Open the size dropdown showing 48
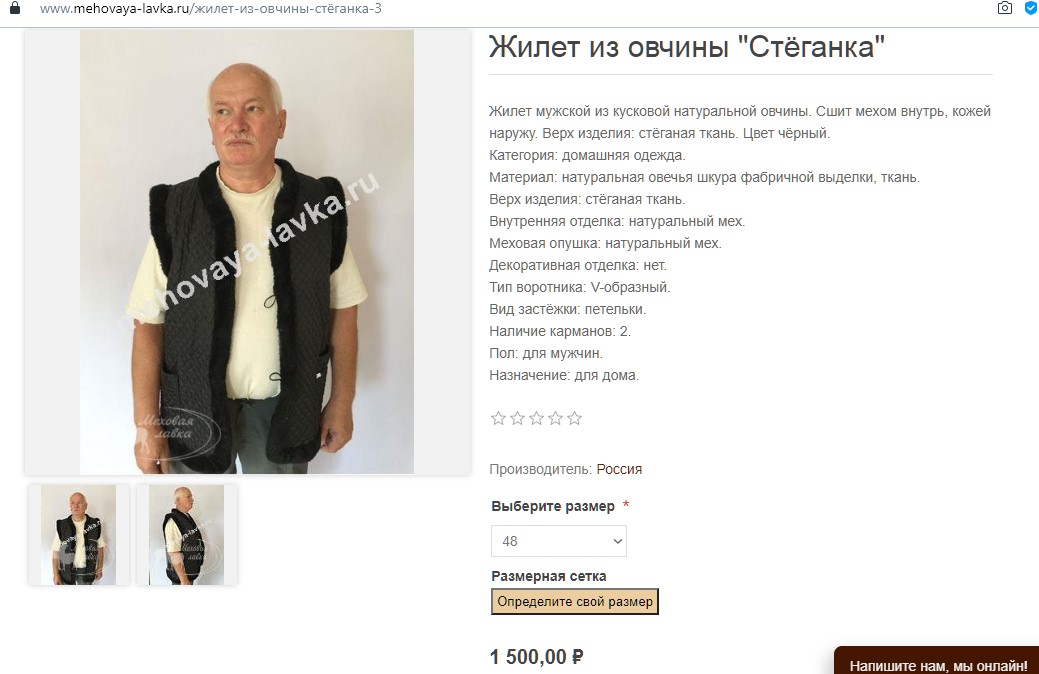 pyautogui.click(x=559, y=541)
